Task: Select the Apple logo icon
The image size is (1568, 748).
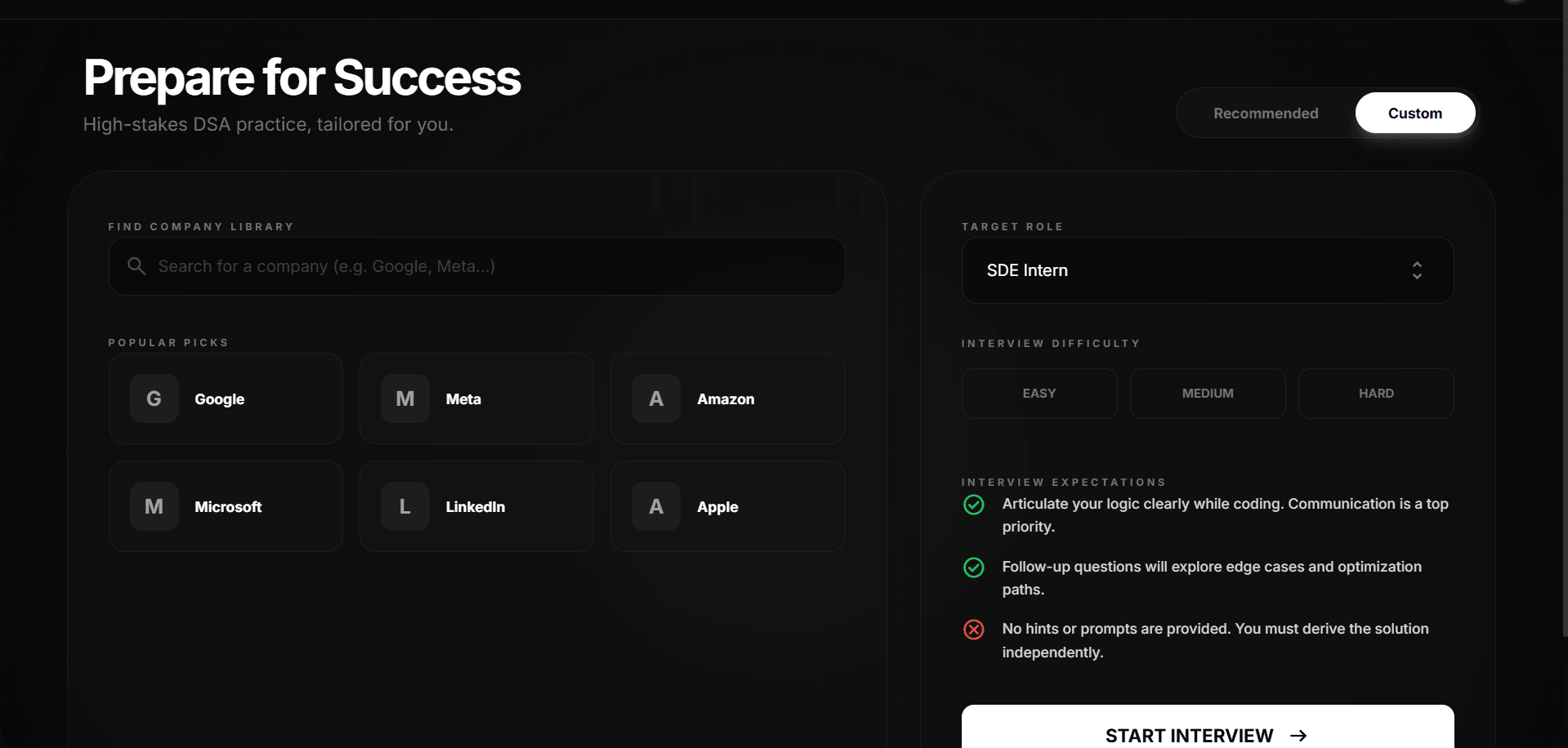Action: 655,506
